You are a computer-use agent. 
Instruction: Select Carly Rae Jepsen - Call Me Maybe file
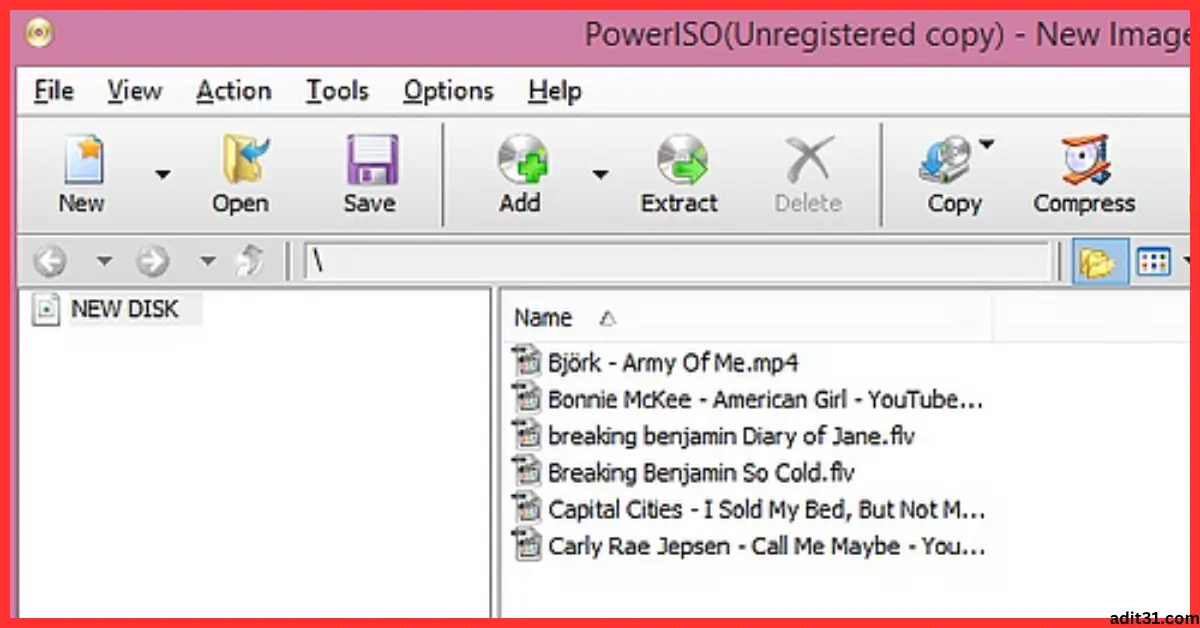pyautogui.click(x=767, y=547)
